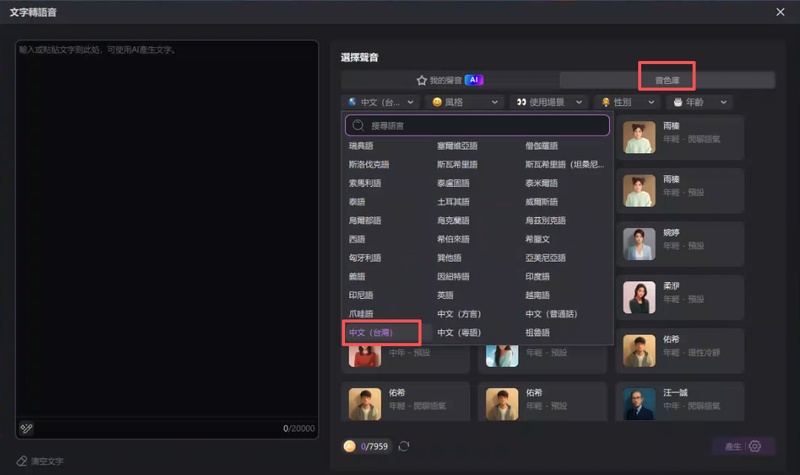Viewport: 800px width, 475px height.
Task: Choose 英語 from the language list
Action: (445, 295)
